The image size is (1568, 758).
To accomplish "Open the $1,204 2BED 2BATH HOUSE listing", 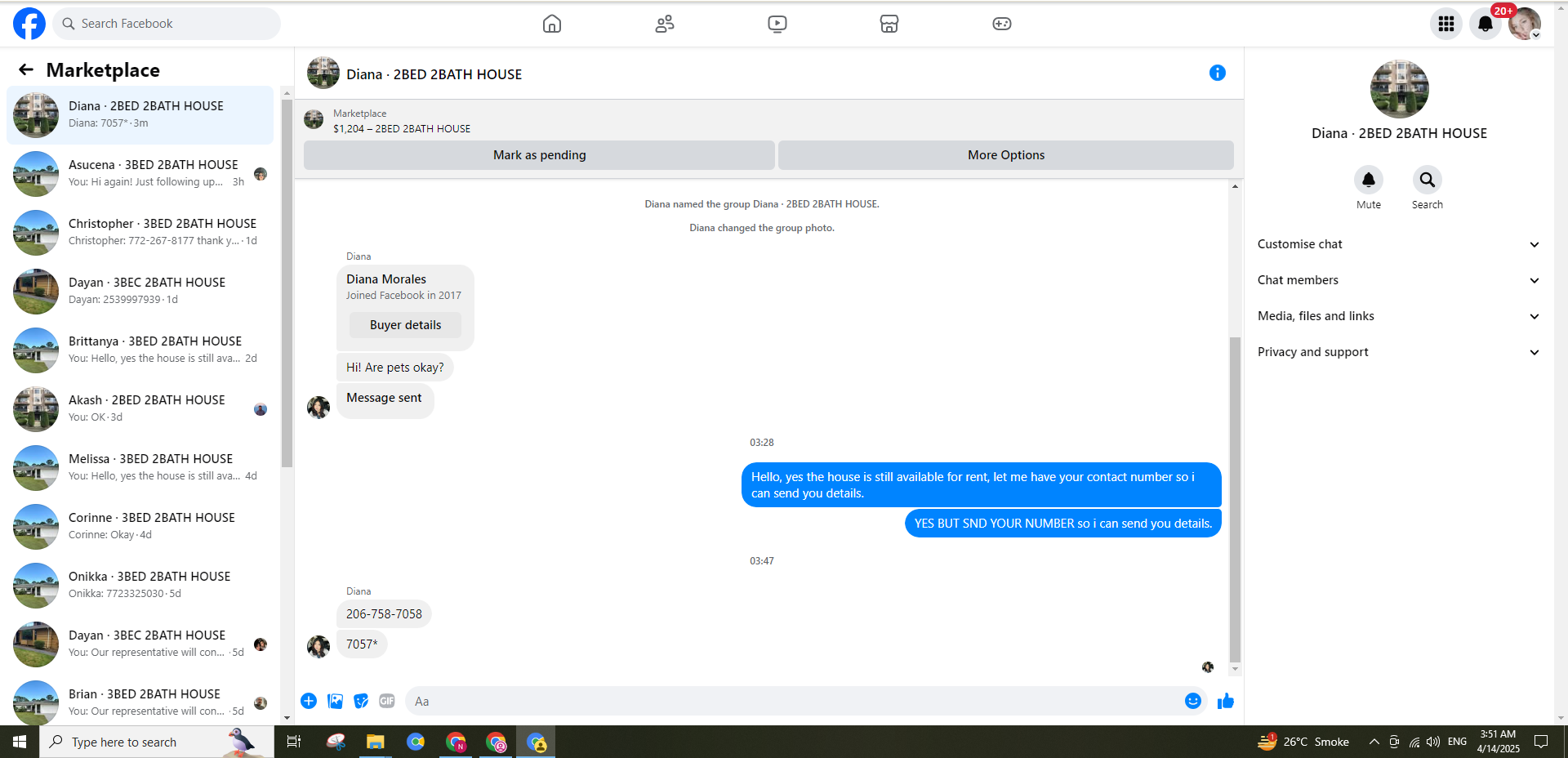I will 401,128.
